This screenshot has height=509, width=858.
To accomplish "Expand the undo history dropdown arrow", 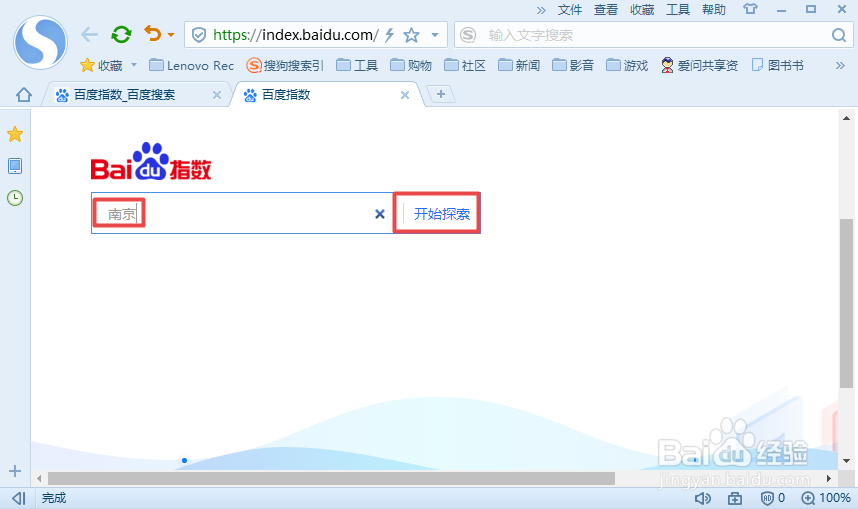I will (171, 35).
